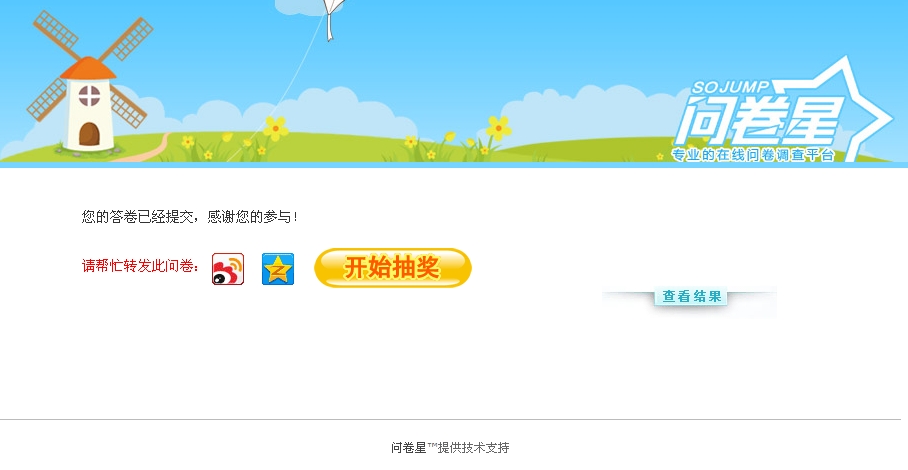Open the 查看结果 results link
Image resolution: width=908 pixels, height=470 pixels.
point(691,296)
